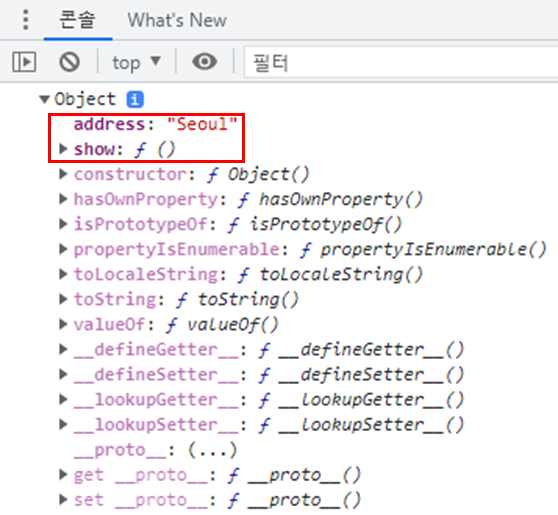
Task: Expand the isPrototypeOf entry
Action: 63,224
